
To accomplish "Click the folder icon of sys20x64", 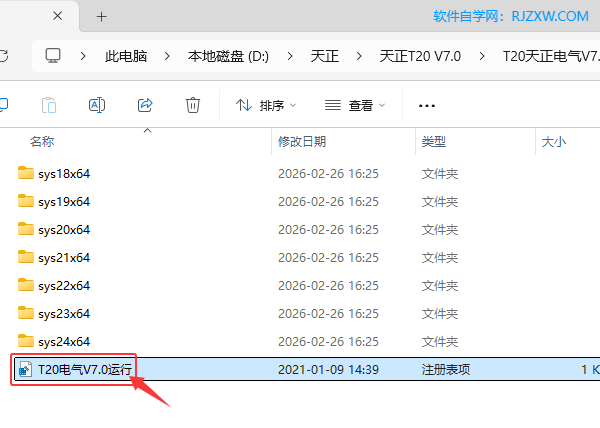I will 26,229.
